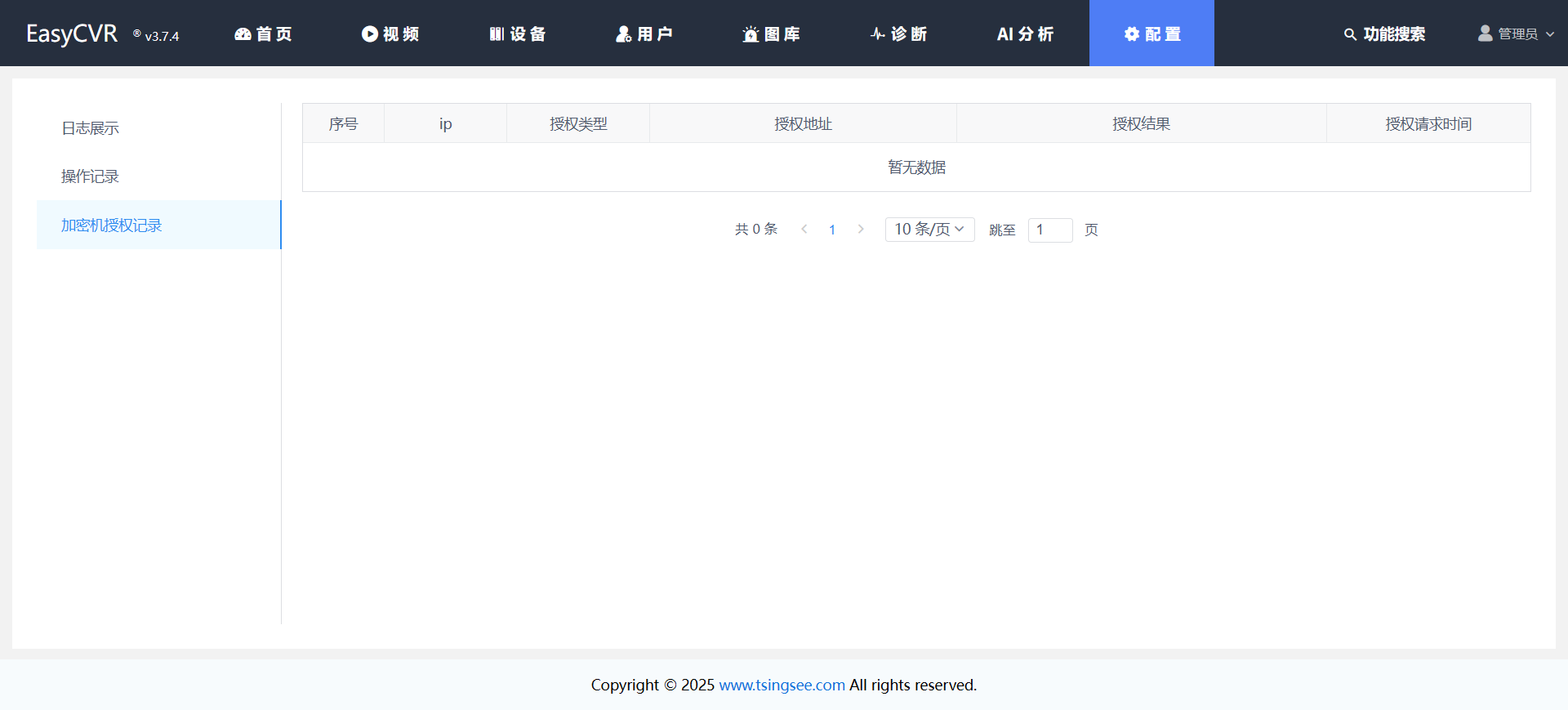
Task: Go to the next page arrow
Action: (860, 230)
